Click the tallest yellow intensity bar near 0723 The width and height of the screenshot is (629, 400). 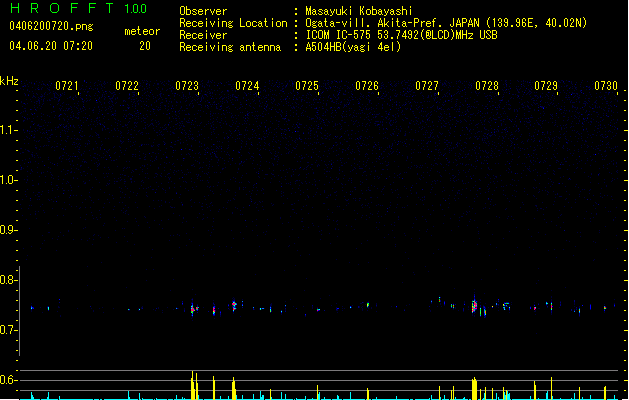pos(193,385)
